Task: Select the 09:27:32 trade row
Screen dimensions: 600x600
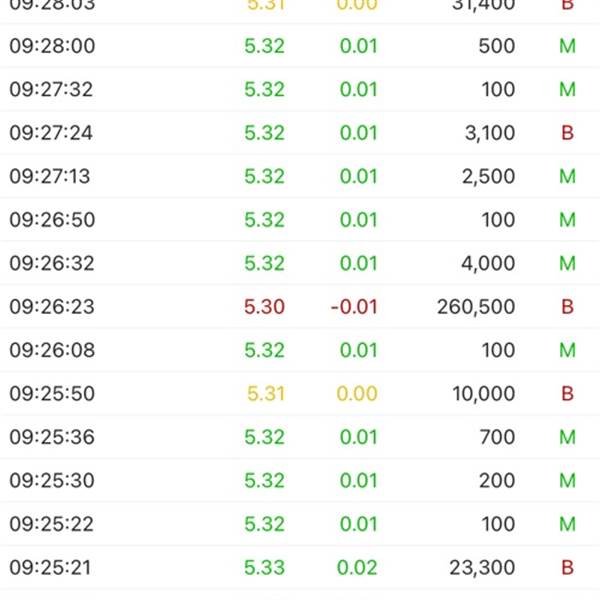Action: coord(300,90)
